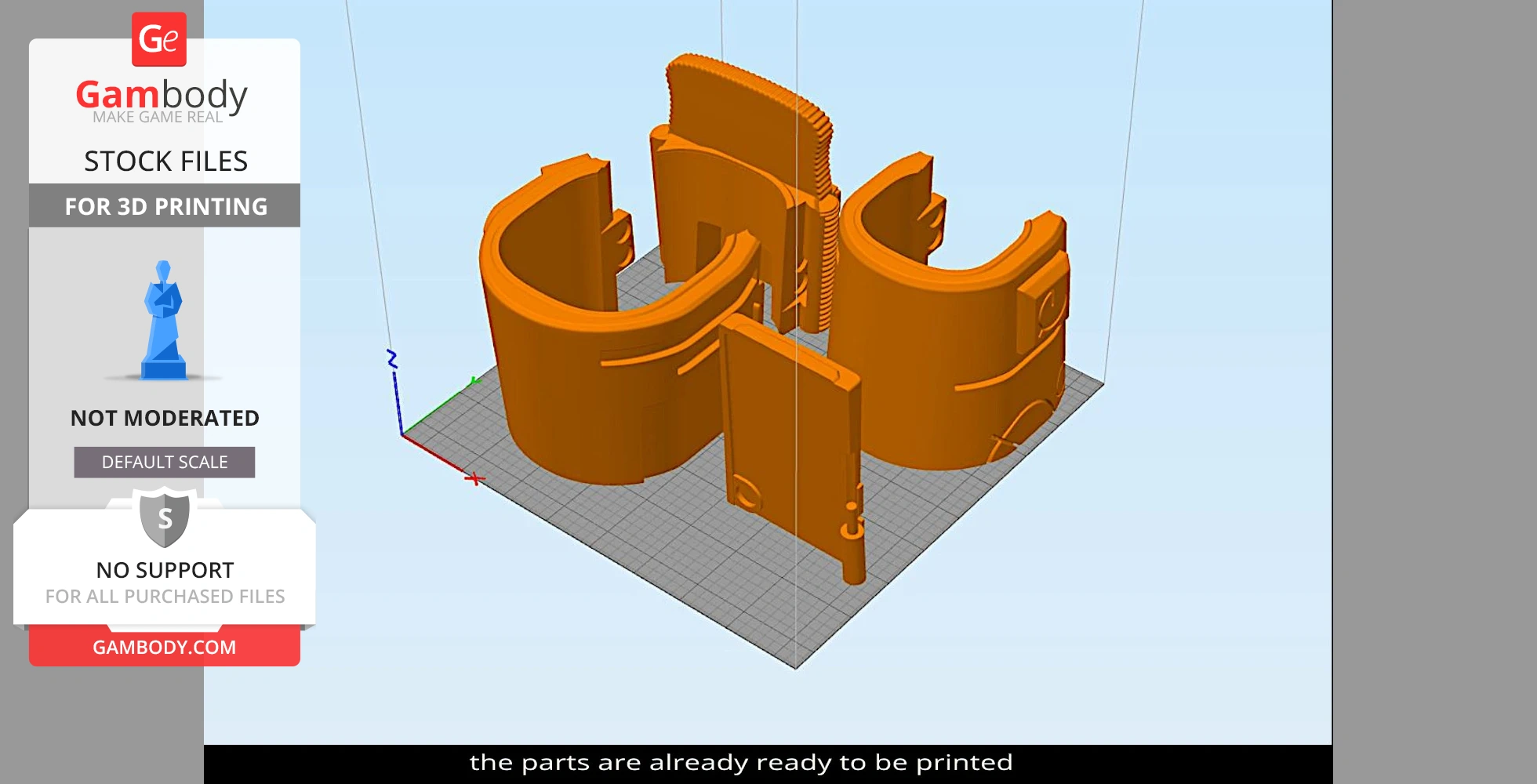Screen dimensions: 1537x784
Task: Click the FOR 3D PRINTING banner
Action: coord(165,206)
